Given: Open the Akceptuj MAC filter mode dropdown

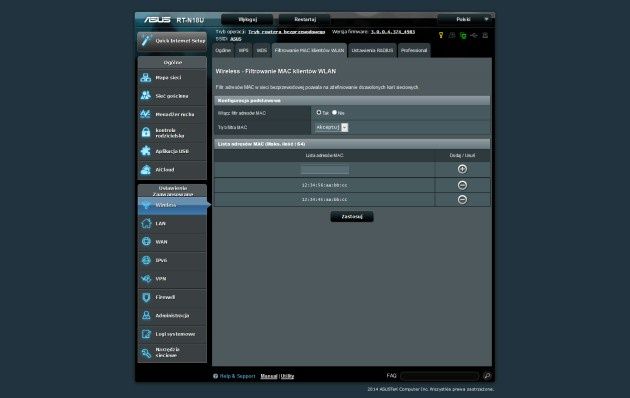Looking at the screenshot, I should pos(331,127).
